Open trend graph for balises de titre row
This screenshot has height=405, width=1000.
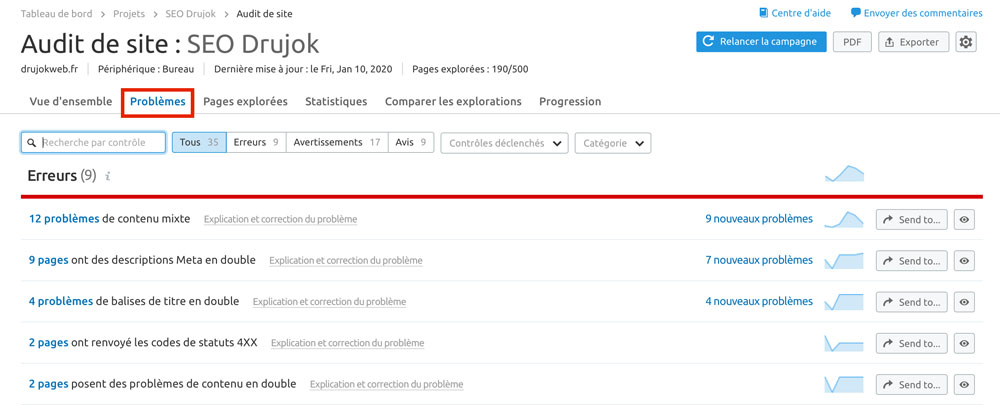point(844,302)
